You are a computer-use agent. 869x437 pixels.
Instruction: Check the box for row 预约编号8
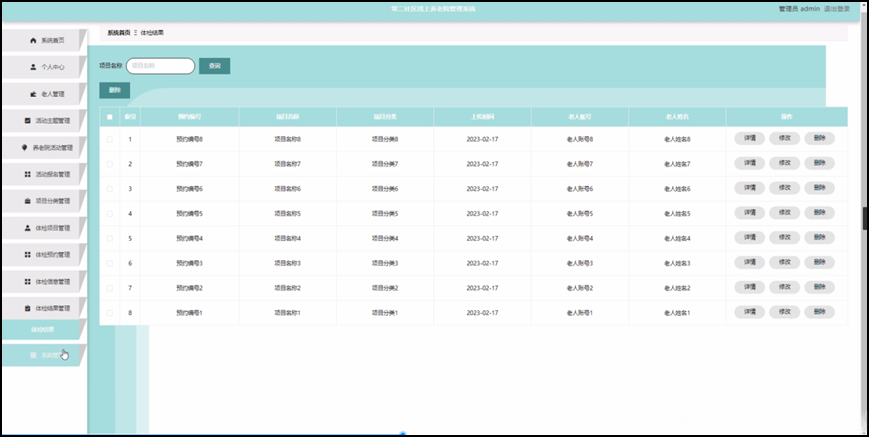pos(110,140)
